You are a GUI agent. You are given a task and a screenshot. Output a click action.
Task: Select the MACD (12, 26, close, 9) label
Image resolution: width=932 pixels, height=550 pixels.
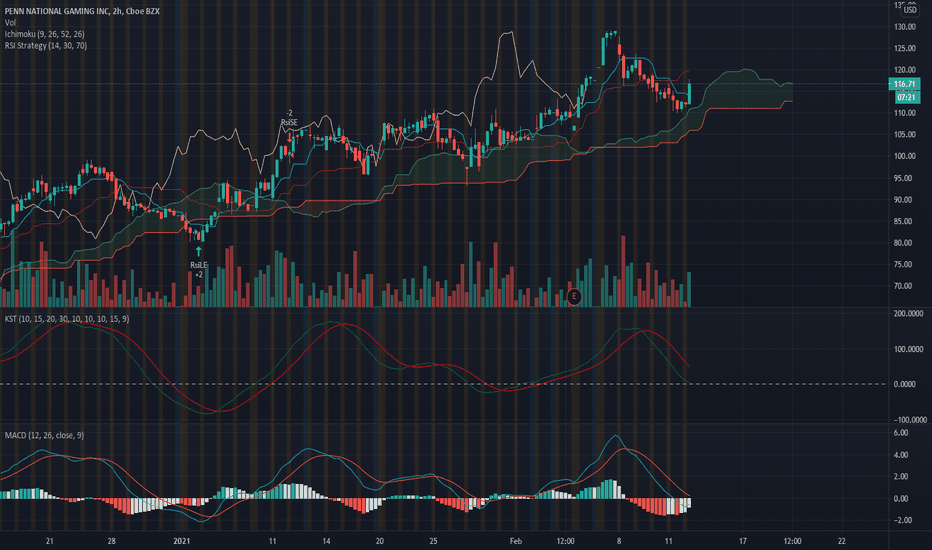44,435
